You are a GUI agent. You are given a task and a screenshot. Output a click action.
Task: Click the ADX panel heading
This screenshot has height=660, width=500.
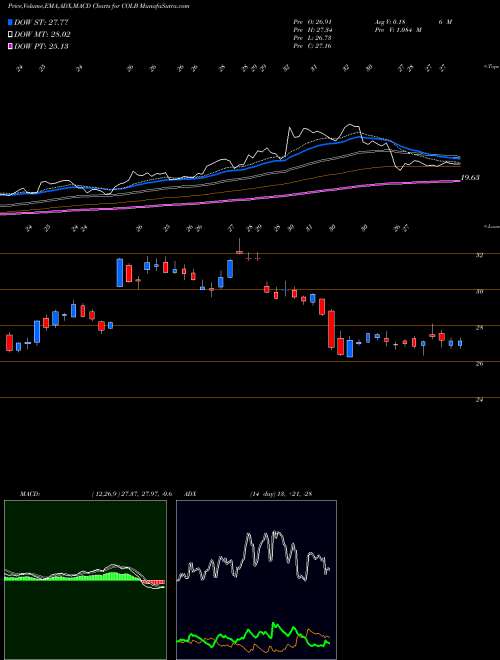click(191, 493)
